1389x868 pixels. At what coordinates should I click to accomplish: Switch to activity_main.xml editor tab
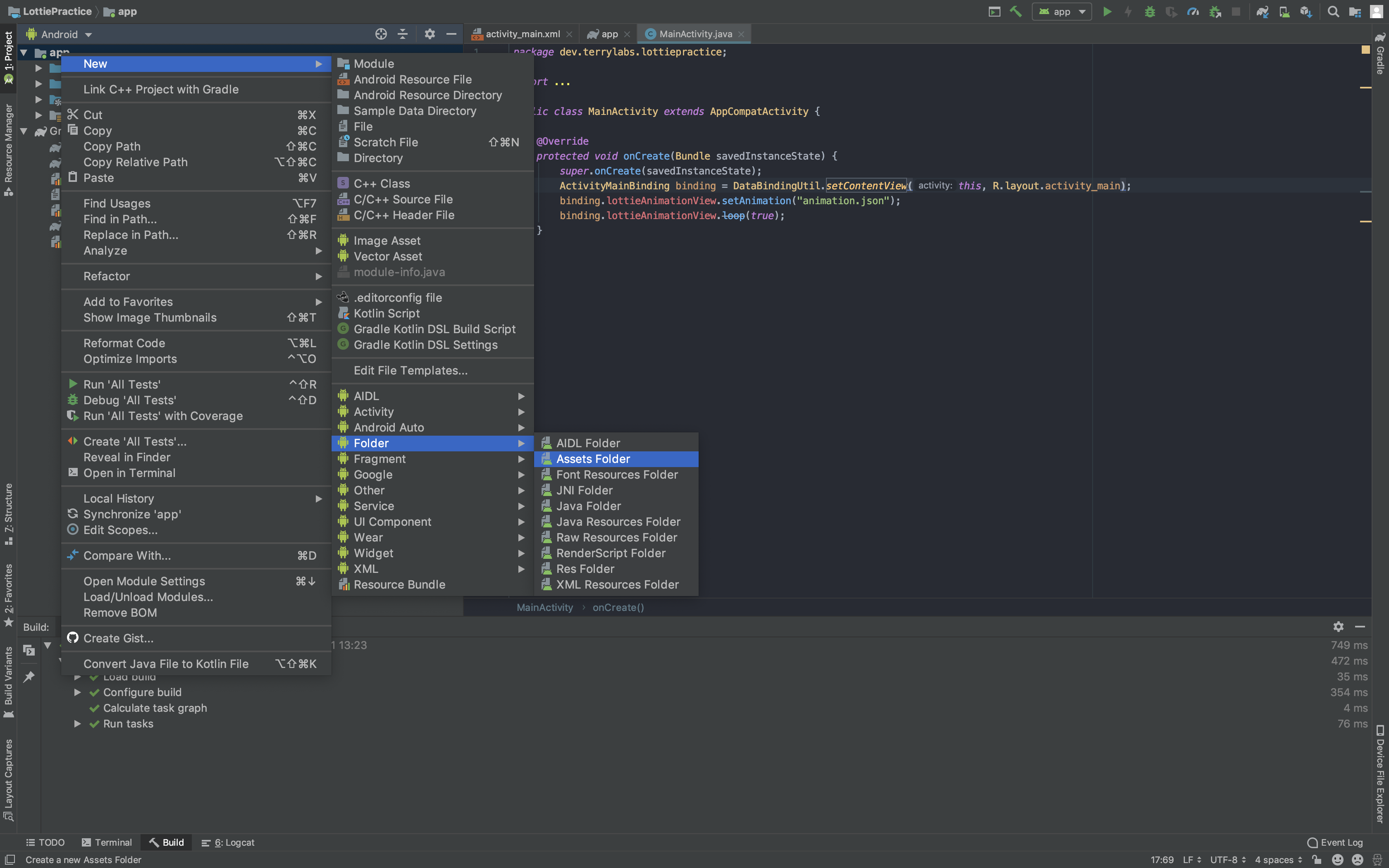coord(522,34)
